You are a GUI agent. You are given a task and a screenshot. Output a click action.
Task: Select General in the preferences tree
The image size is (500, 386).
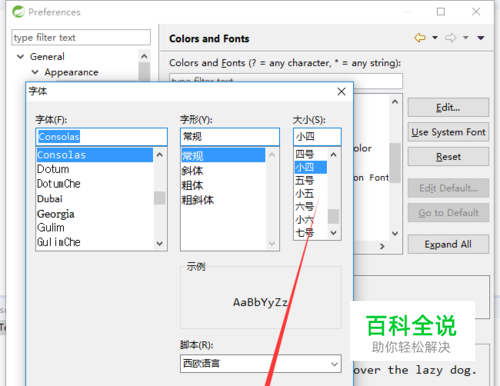47,57
